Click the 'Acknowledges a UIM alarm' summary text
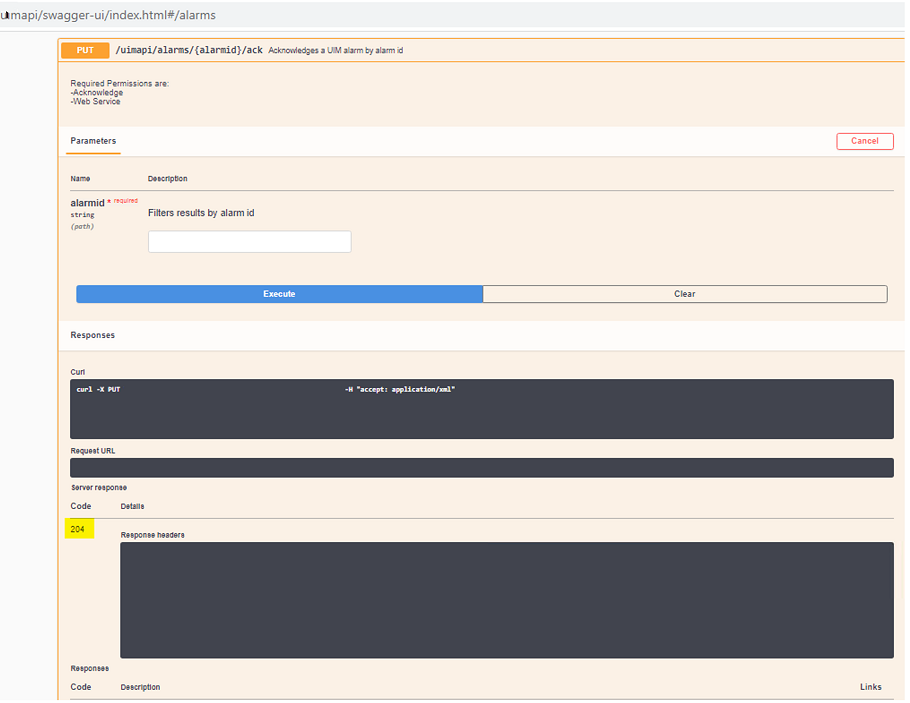910x703 pixels. point(335,50)
